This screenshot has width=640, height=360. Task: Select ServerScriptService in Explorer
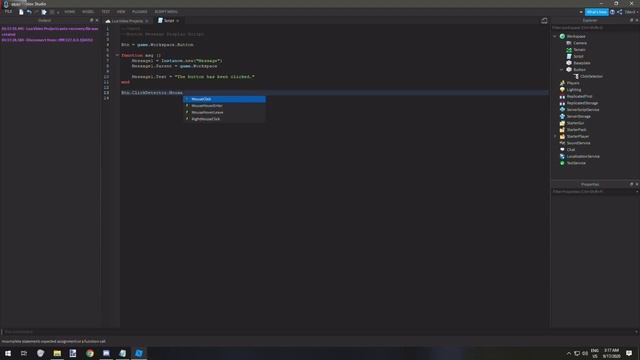pos(583,109)
